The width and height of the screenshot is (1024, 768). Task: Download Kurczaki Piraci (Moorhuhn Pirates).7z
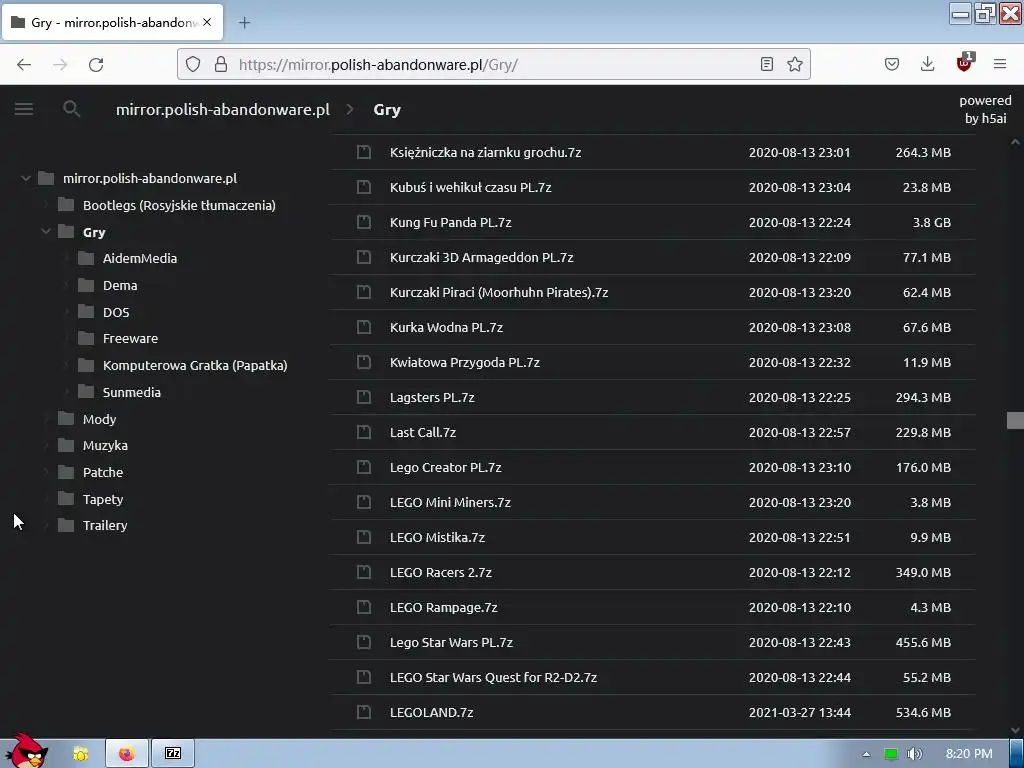(499, 293)
